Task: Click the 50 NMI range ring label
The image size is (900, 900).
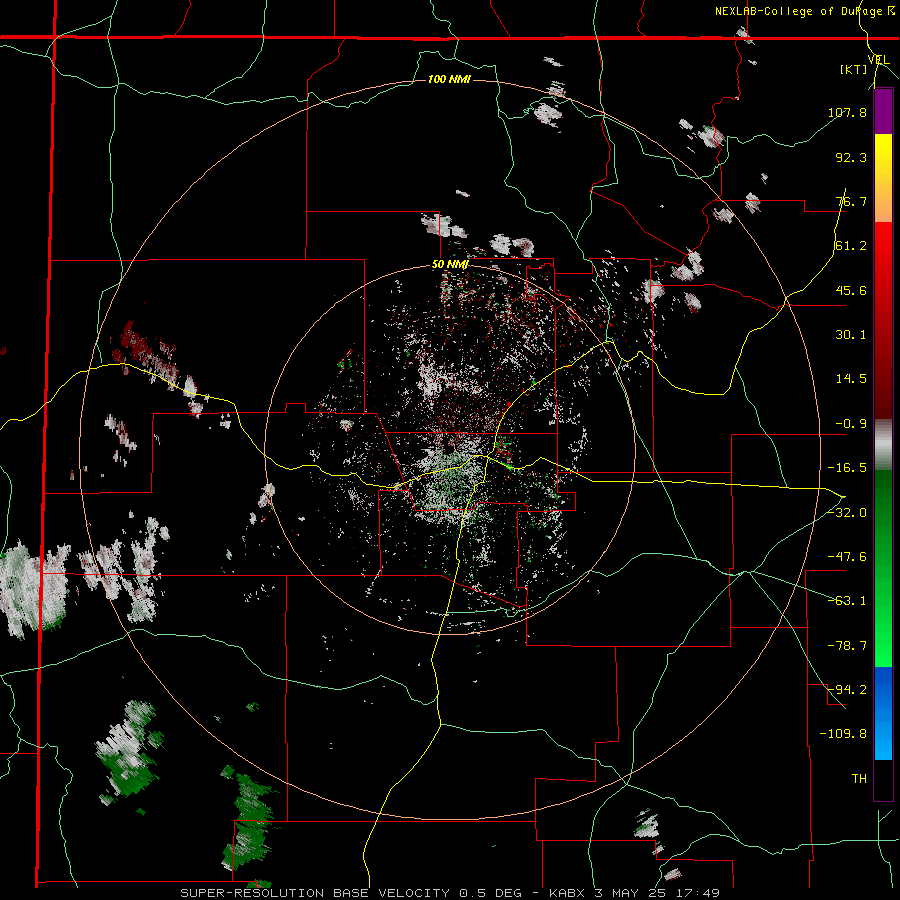Action: tap(451, 265)
